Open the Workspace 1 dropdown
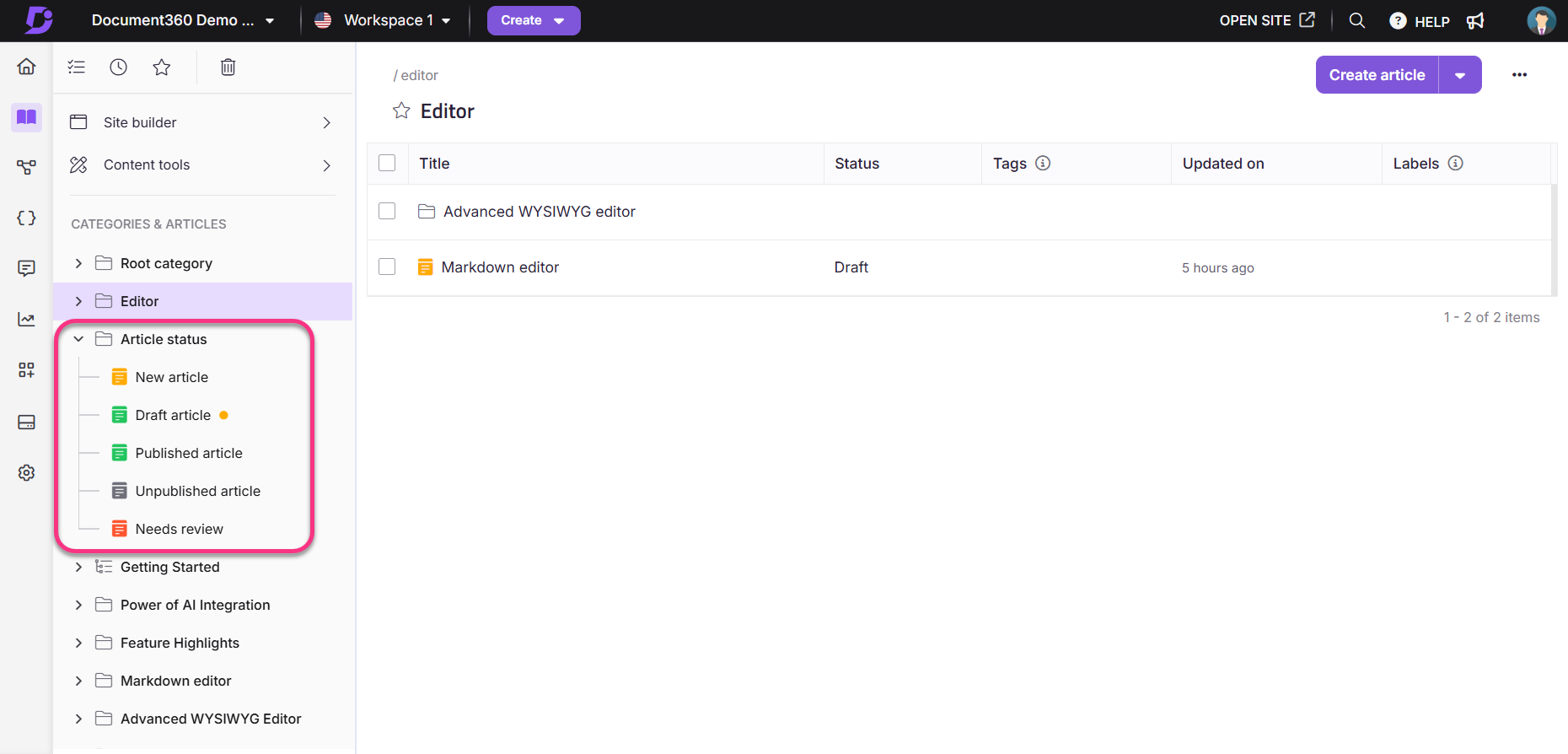Image resolution: width=1568 pixels, height=754 pixels. click(x=382, y=20)
